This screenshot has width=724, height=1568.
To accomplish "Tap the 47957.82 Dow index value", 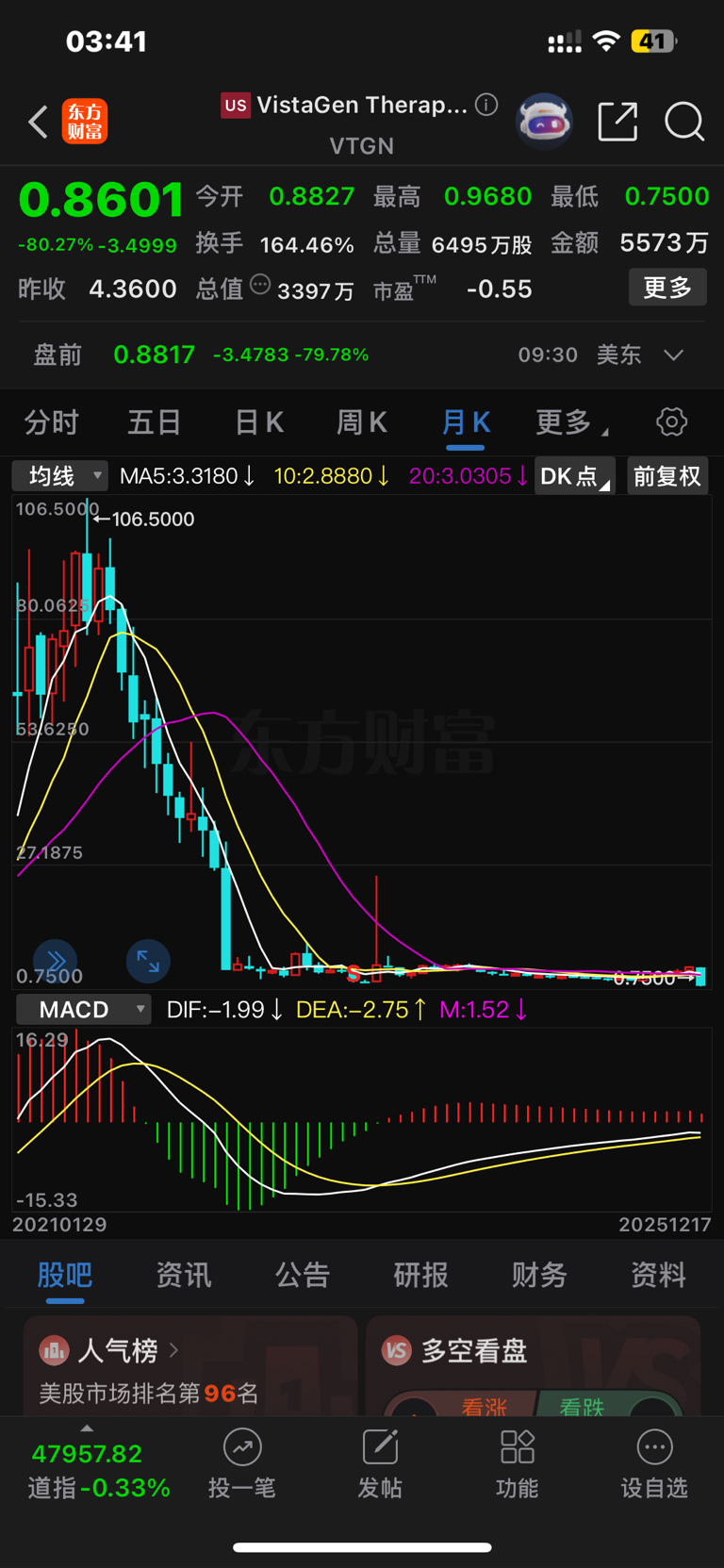I will click(87, 1454).
